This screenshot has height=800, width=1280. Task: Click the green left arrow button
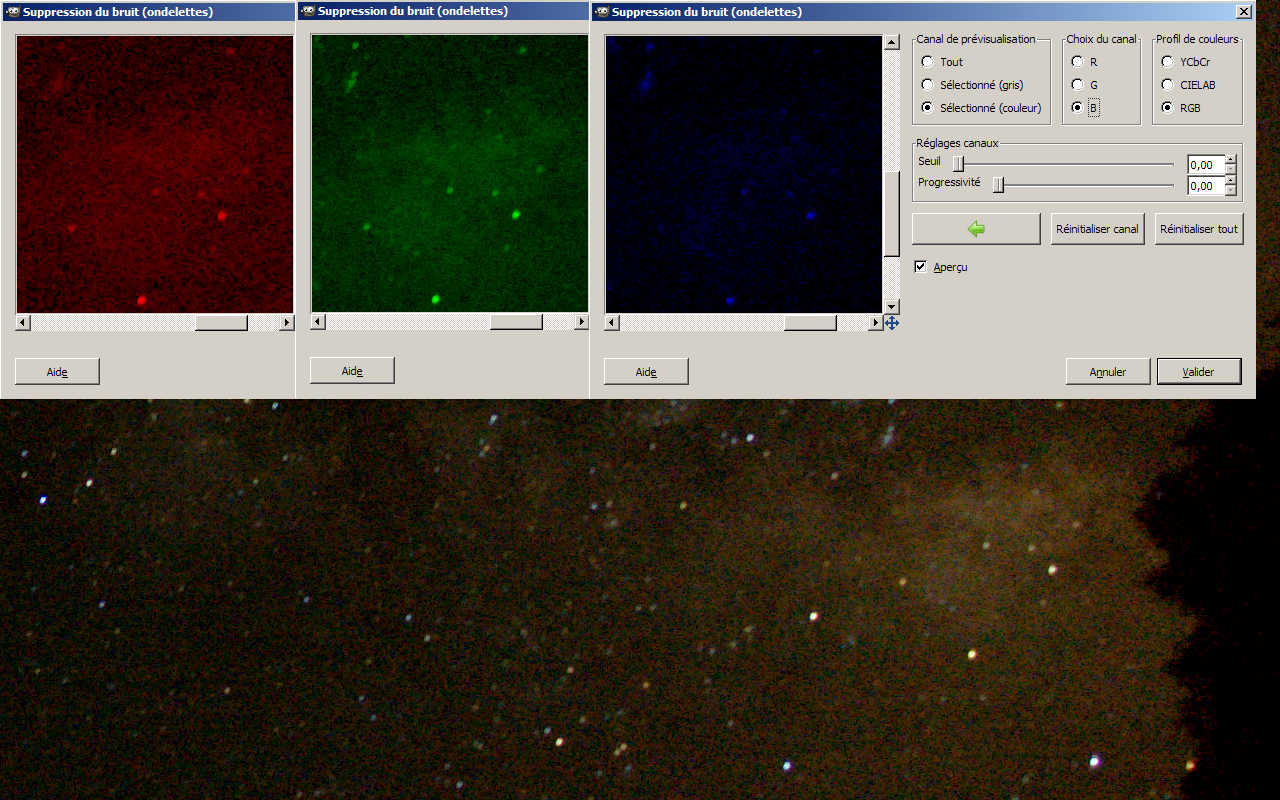coord(976,229)
